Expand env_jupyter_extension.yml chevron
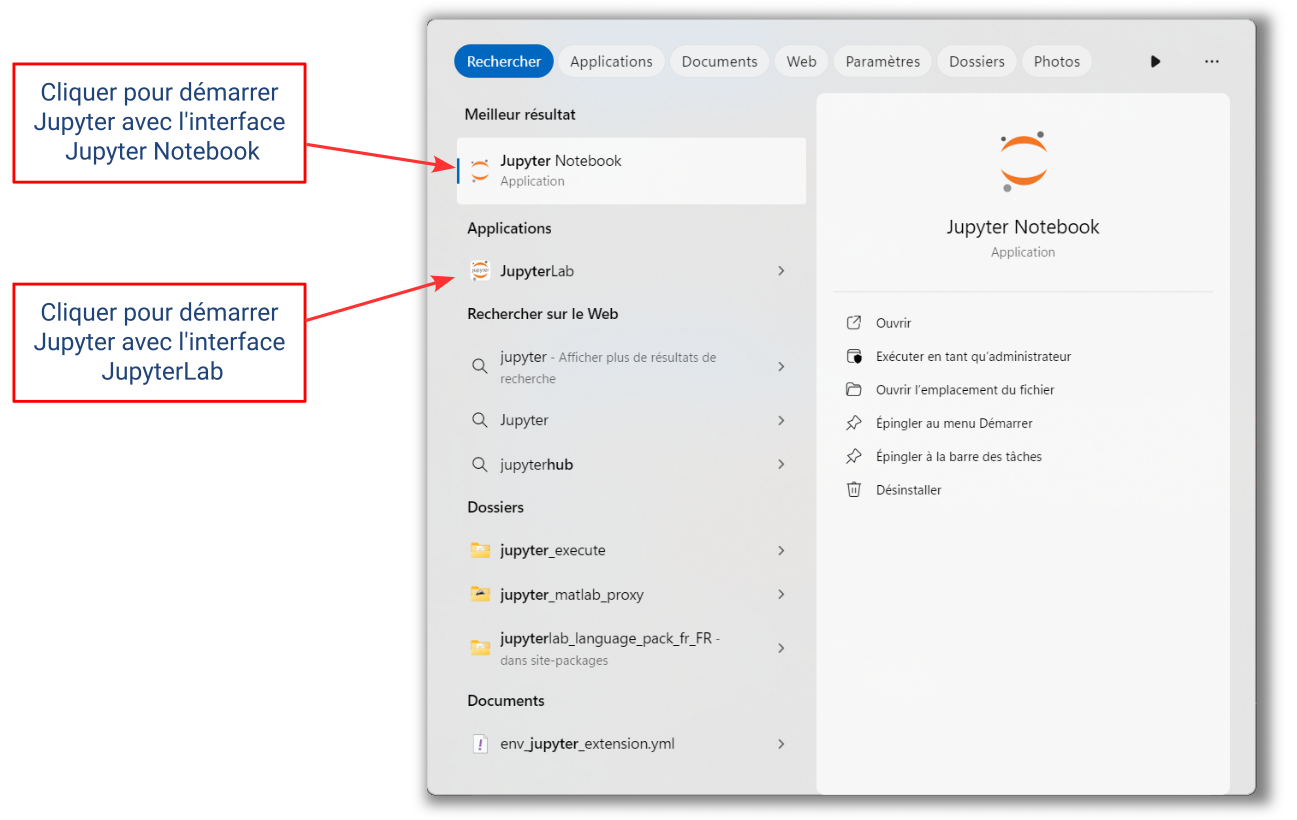The width and height of the screenshot is (1297, 820). point(781,744)
